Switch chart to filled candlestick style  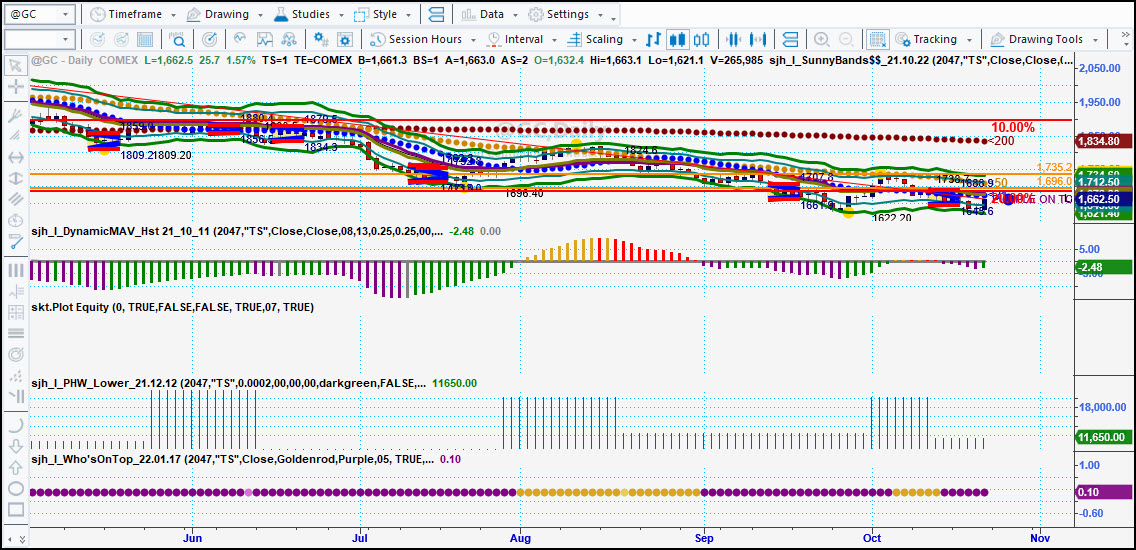tap(677, 39)
